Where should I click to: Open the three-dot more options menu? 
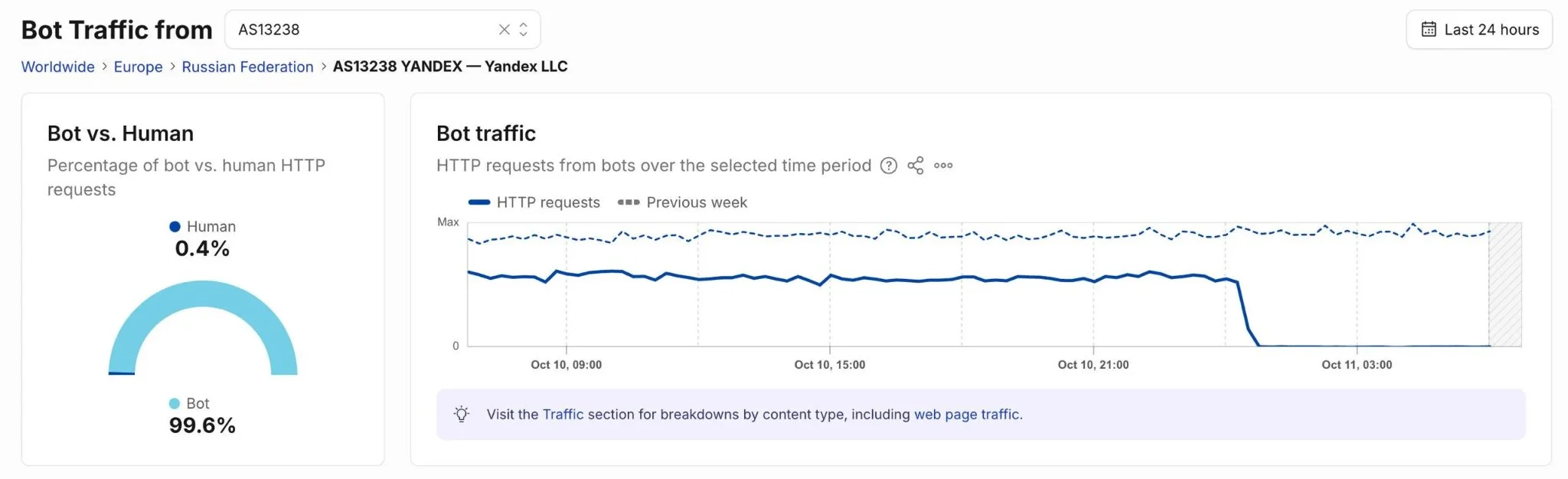943,166
